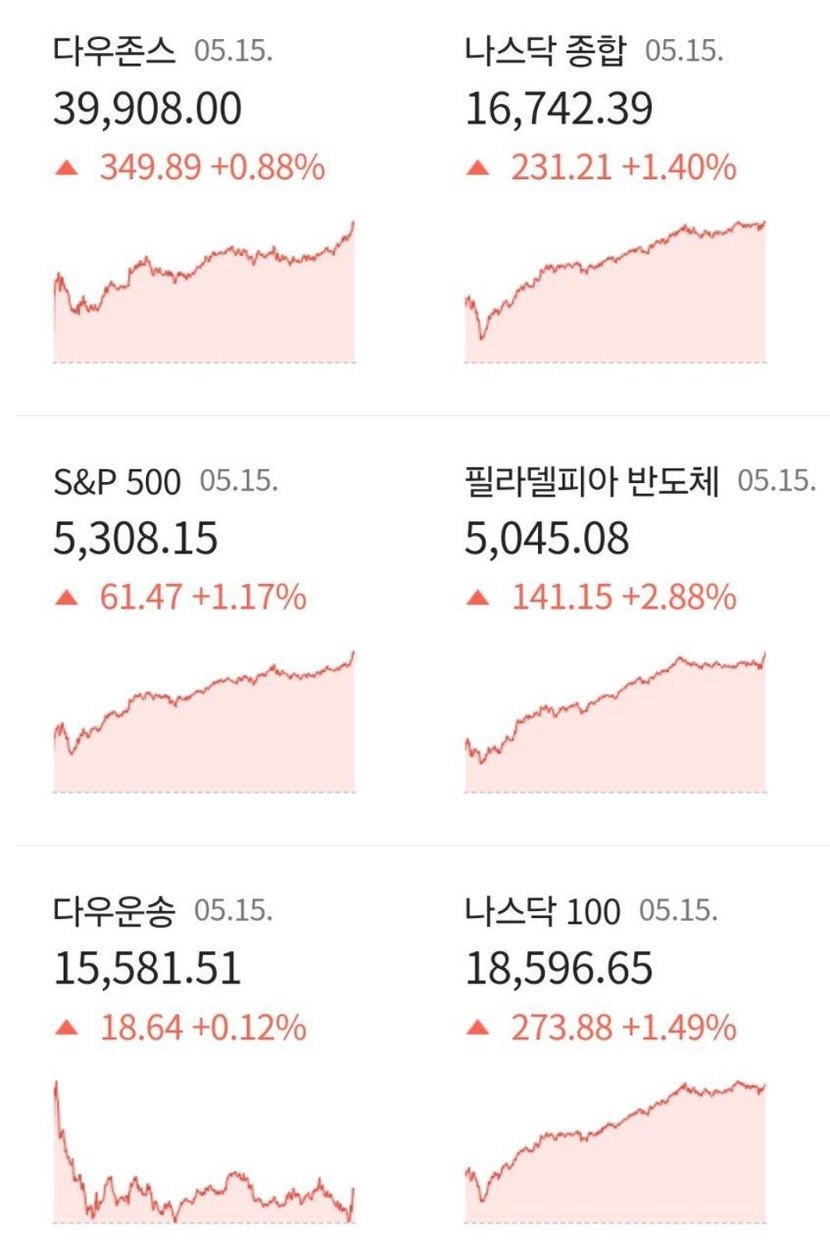Open the 나스닥 100 index label
Viewport: 830px width, 1254px height.
(x=542, y=911)
